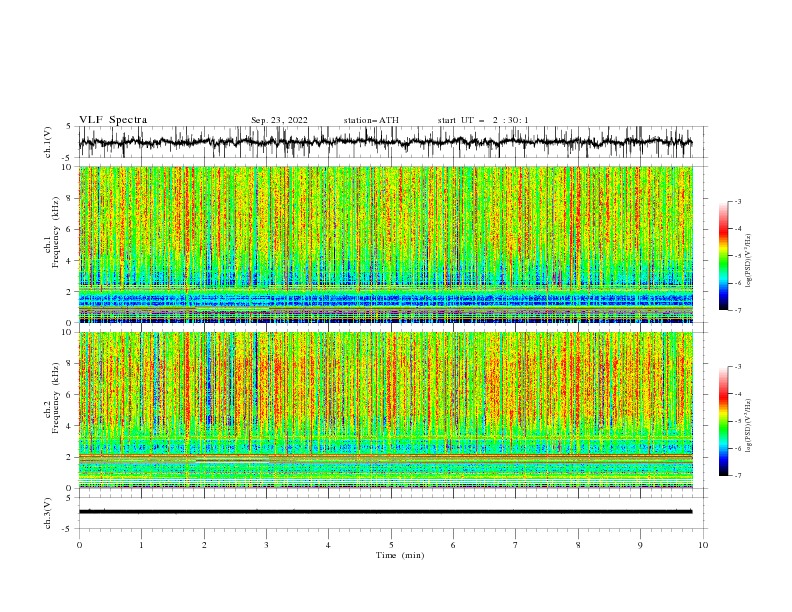
Task: Click time axis tick label 9
Action: 640,545
